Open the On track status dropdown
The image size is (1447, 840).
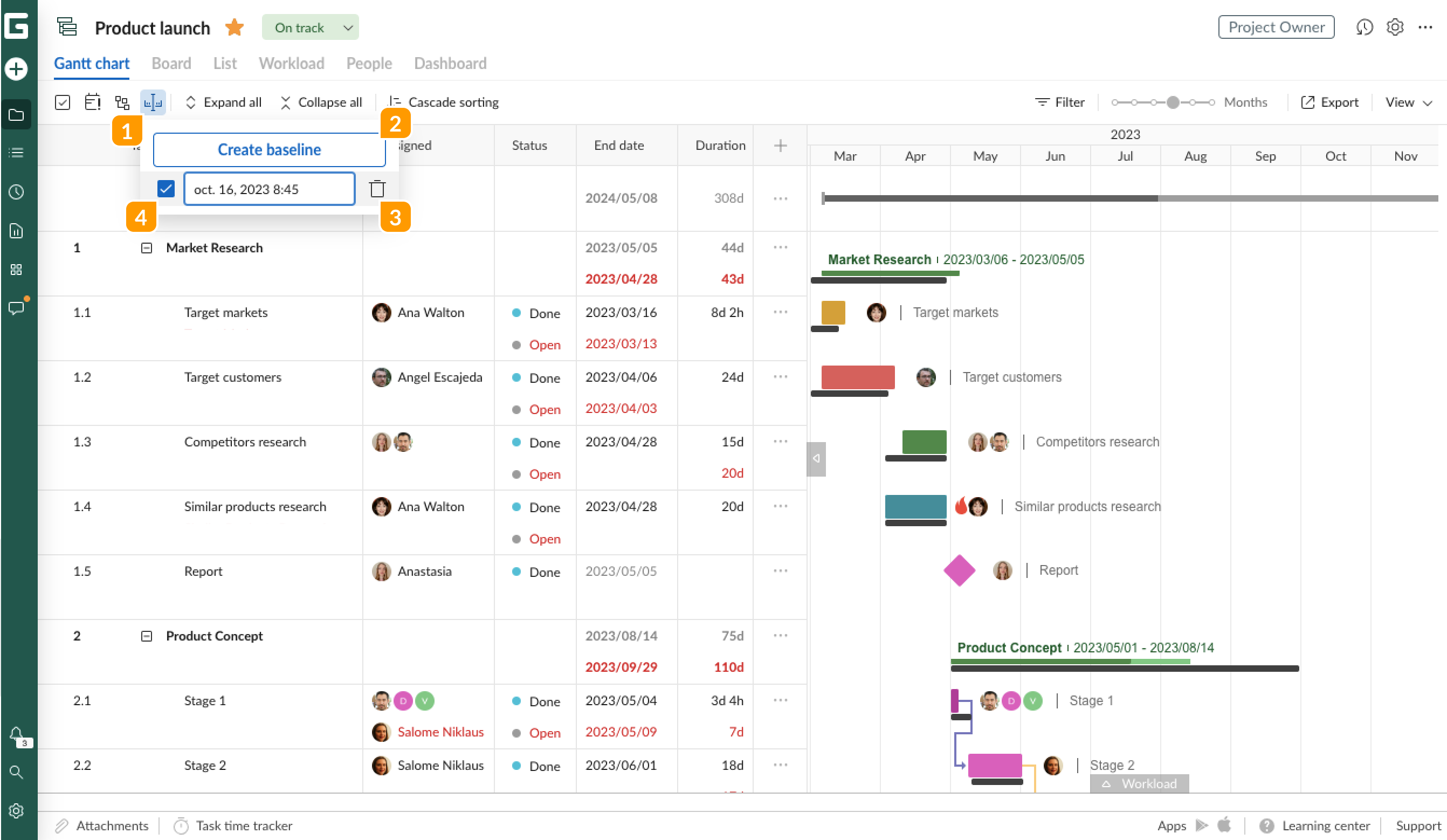pos(310,27)
